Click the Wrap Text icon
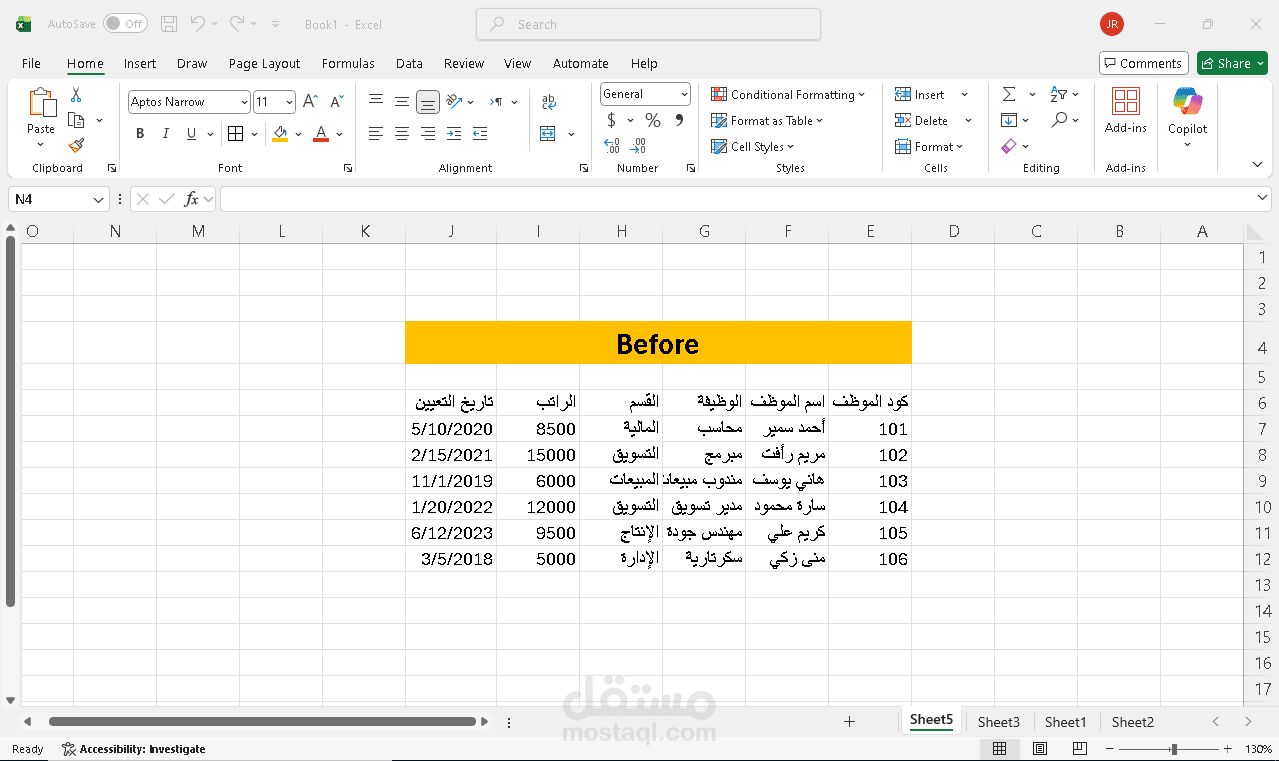1279x761 pixels. click(x=548, y=100)
